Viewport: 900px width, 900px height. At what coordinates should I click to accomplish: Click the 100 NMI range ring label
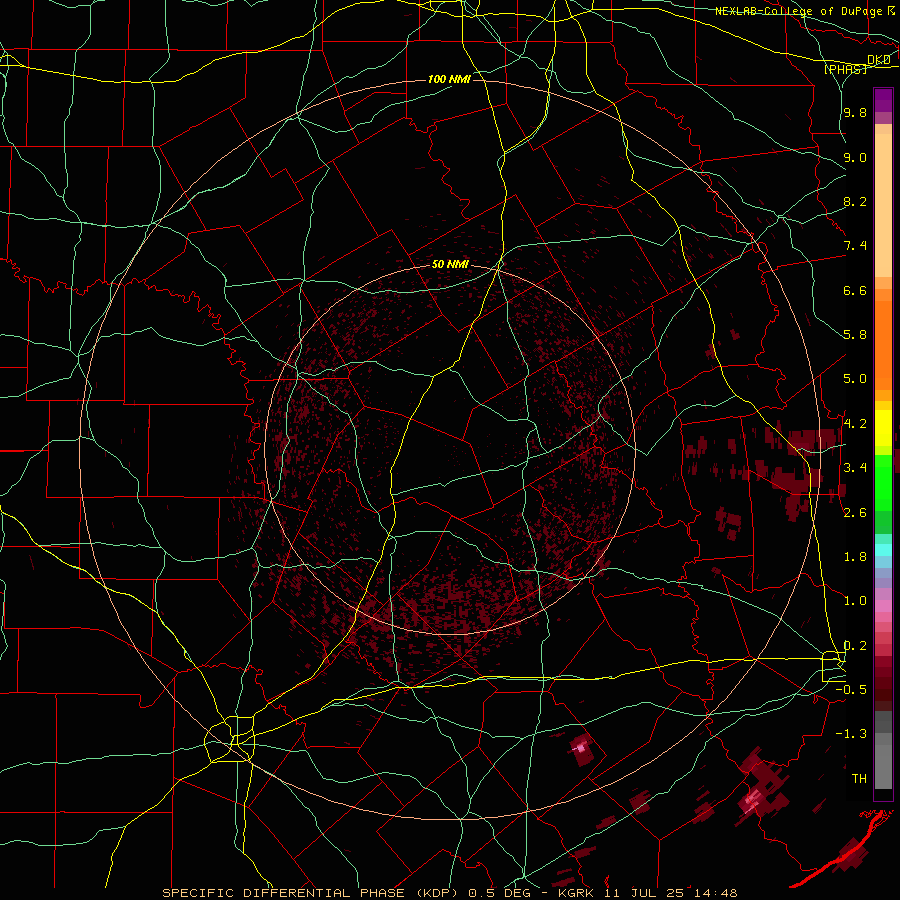(x=449, y=79)
